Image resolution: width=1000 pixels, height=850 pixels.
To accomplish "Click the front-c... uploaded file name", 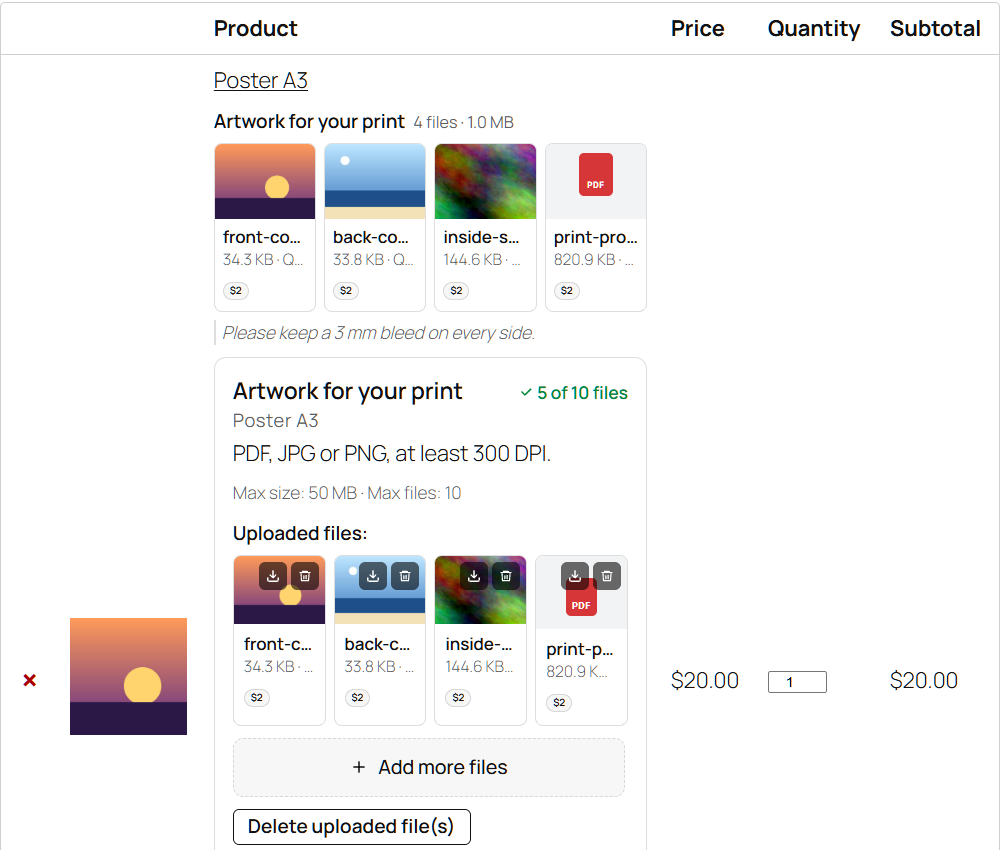I will [x=278, y=645].
